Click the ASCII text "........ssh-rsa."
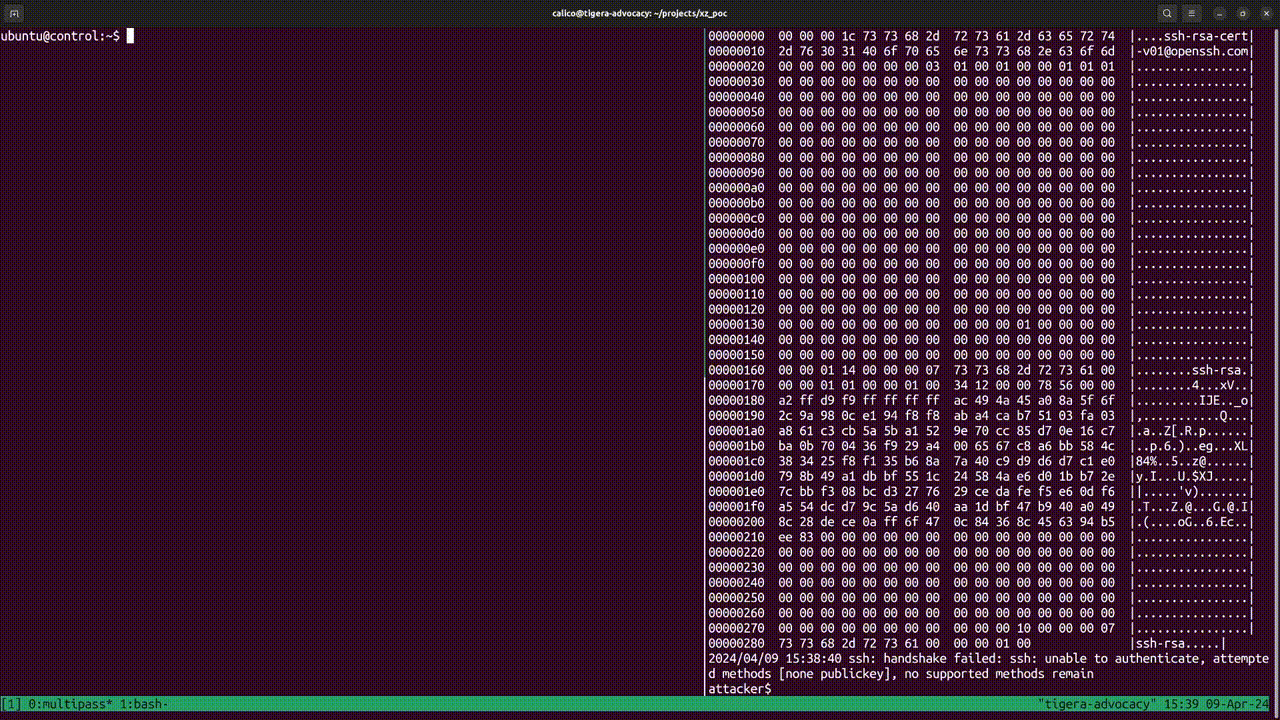The width and height of the screenshot is (1280, 720). [x=1191, y=370]
